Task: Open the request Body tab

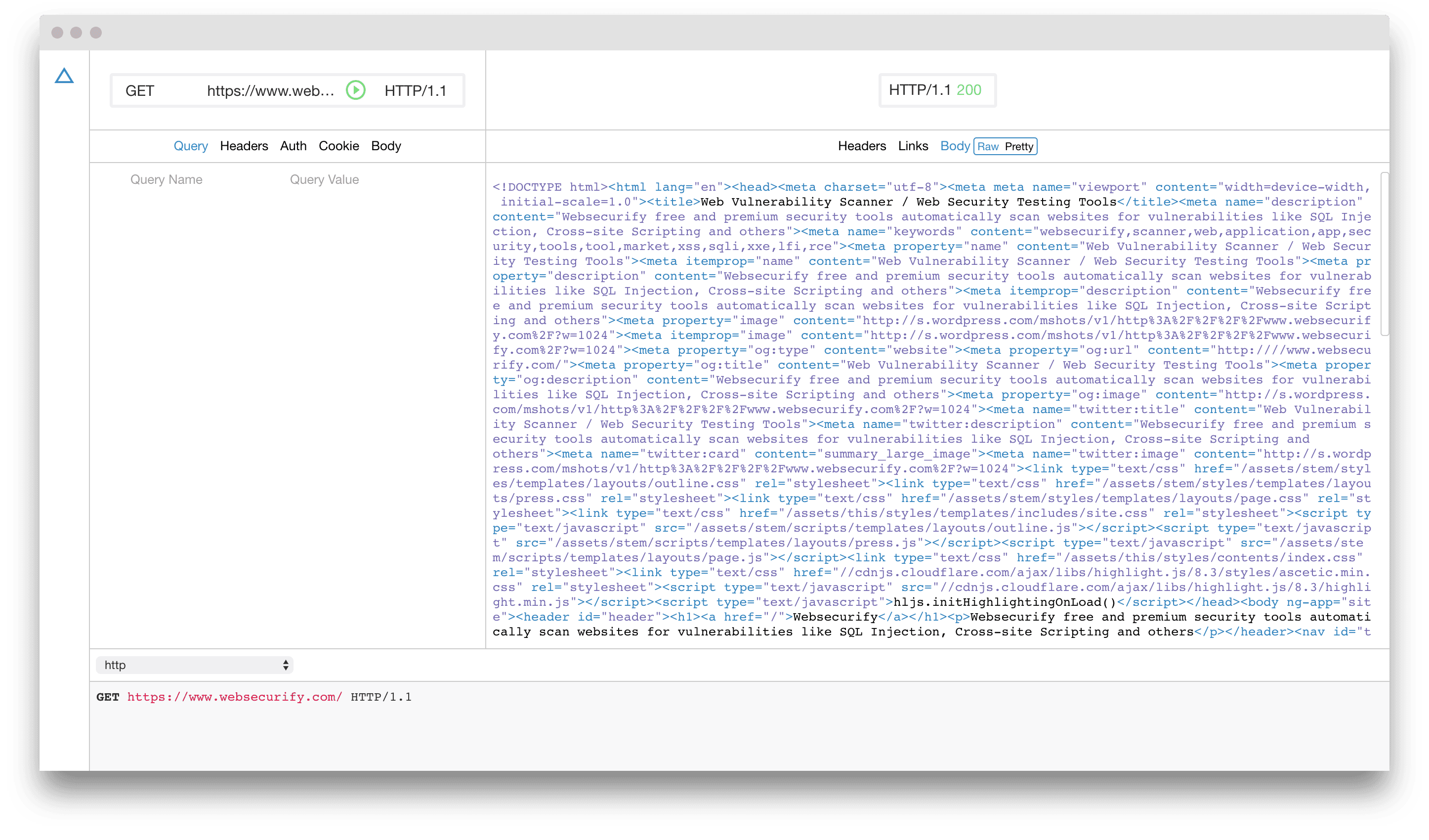Action: (385, 146)
